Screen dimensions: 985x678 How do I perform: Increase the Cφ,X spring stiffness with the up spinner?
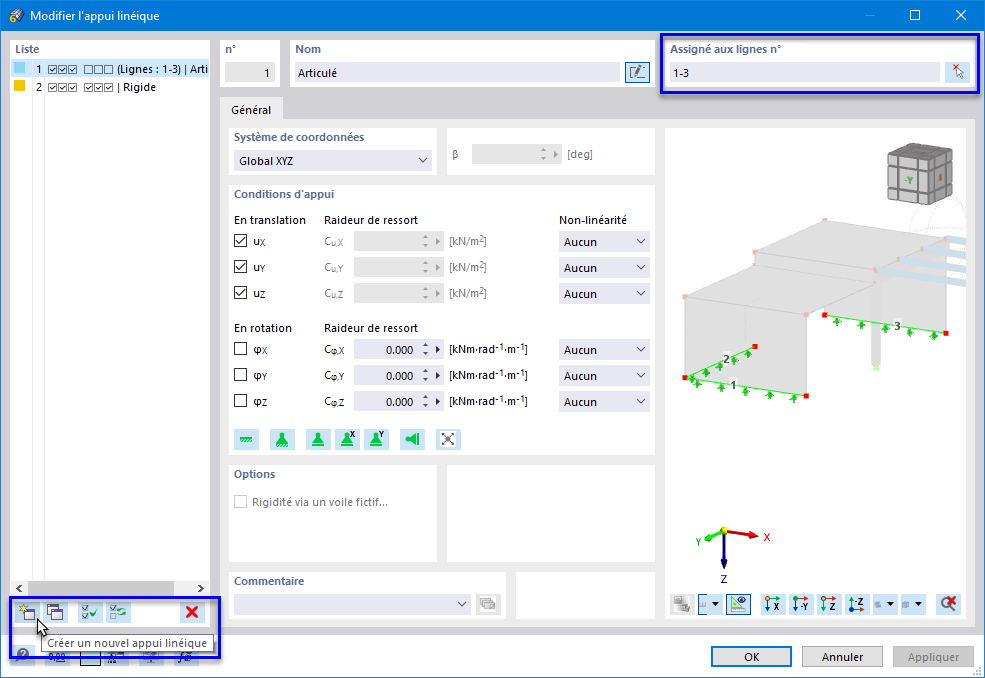coord(425,346)
